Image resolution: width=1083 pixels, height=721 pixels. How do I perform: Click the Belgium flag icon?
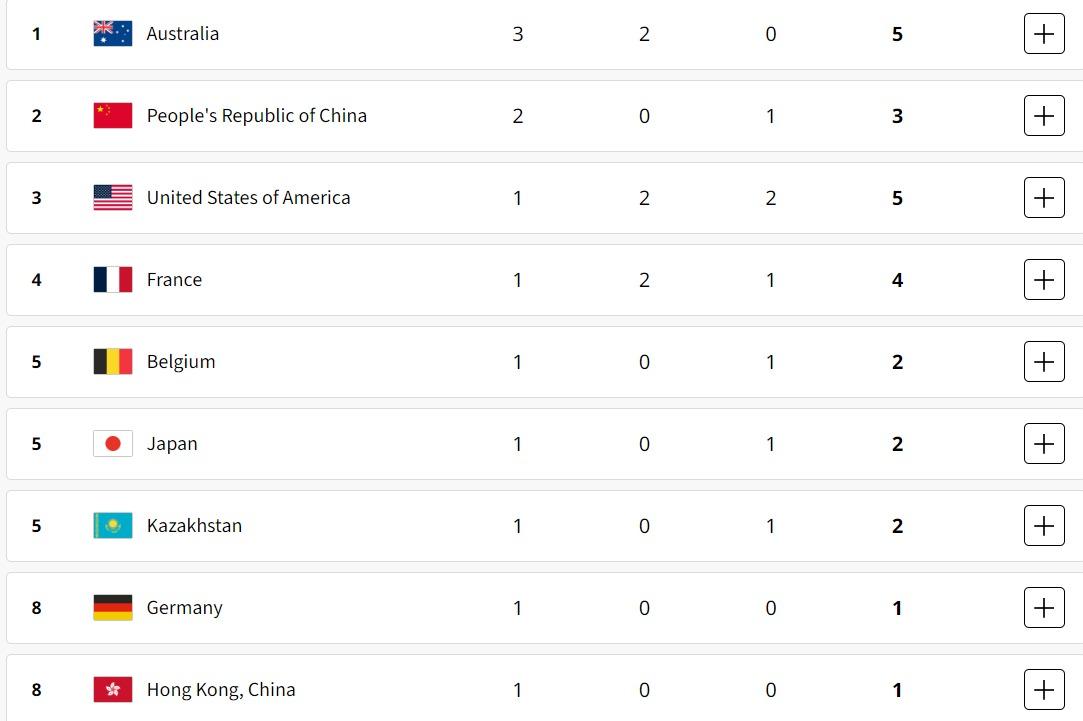[113, 362]
